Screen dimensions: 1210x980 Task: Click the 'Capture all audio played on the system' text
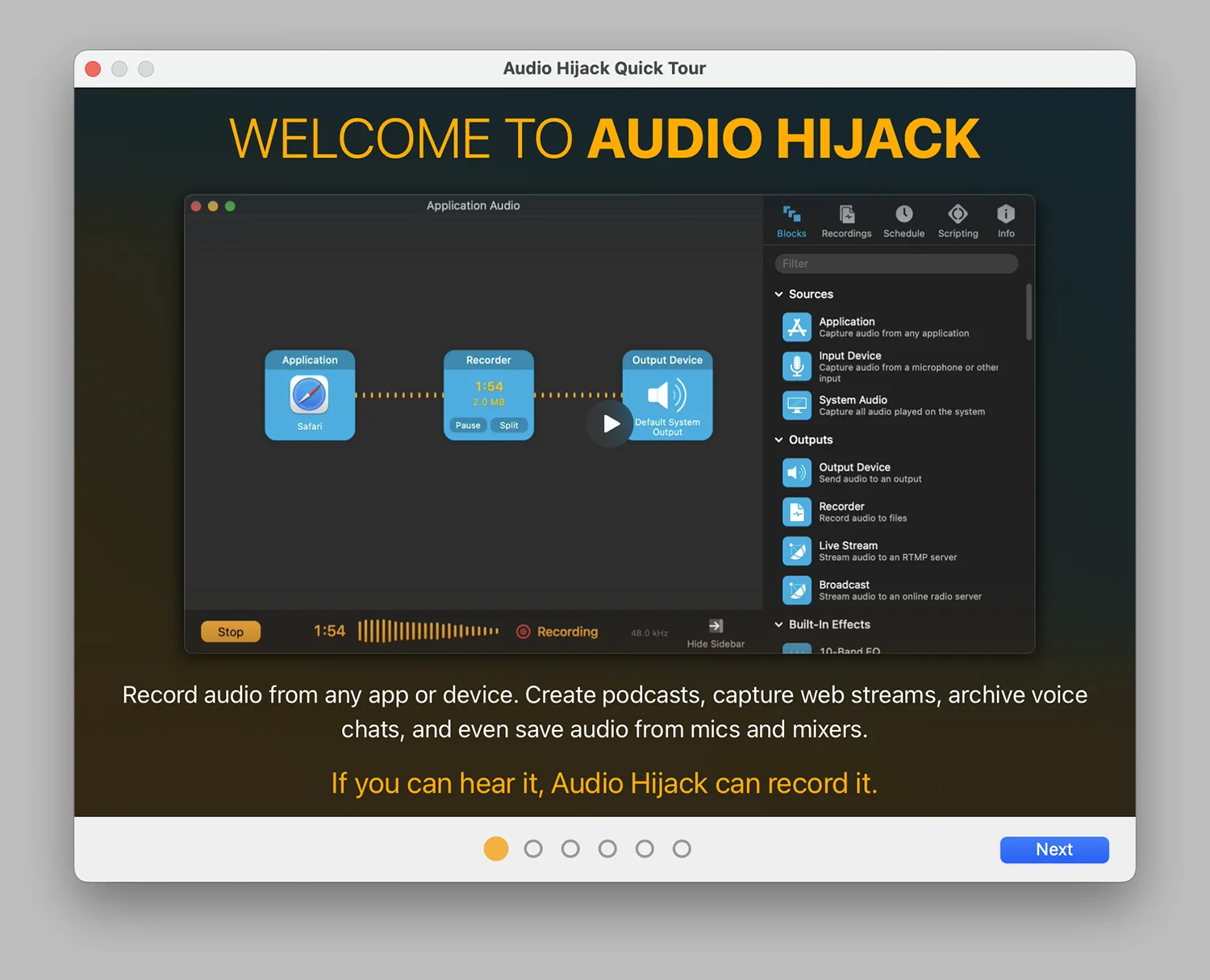[x=902, y=411]
